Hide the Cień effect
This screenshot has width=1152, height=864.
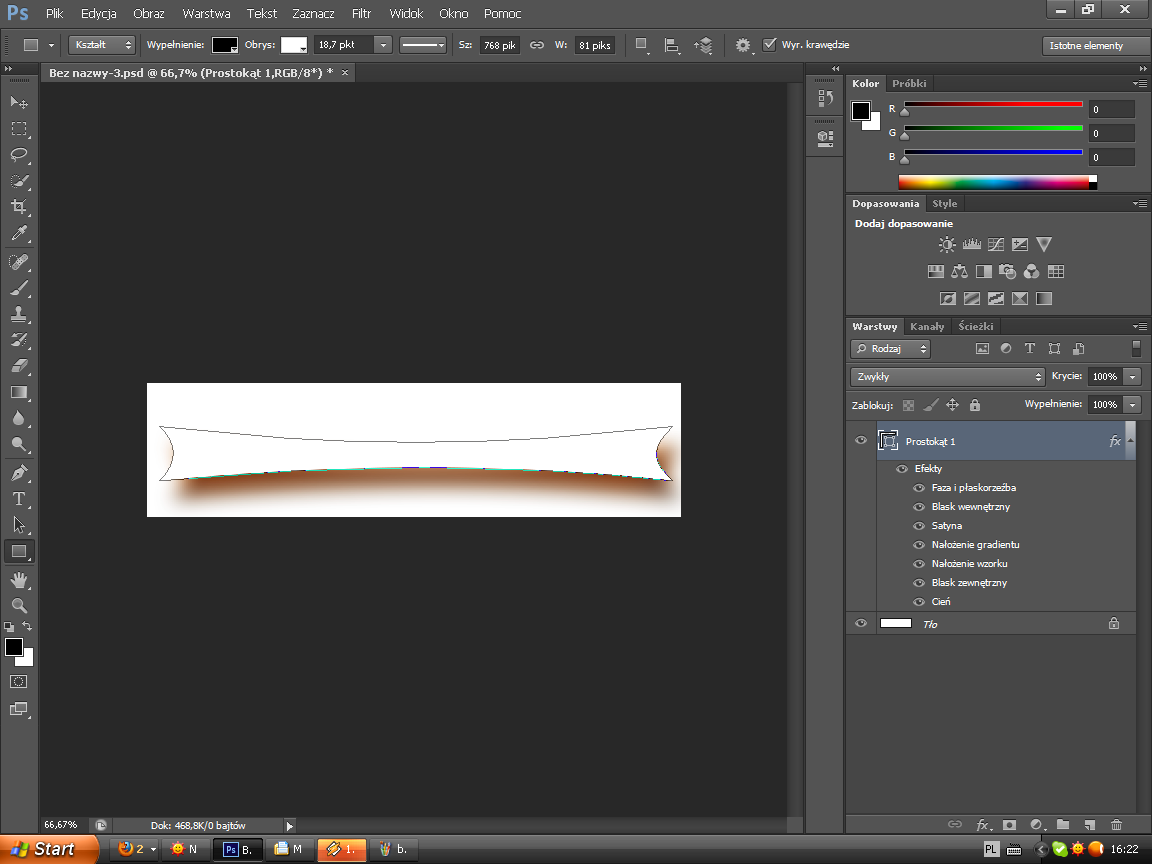click(918, 602)
